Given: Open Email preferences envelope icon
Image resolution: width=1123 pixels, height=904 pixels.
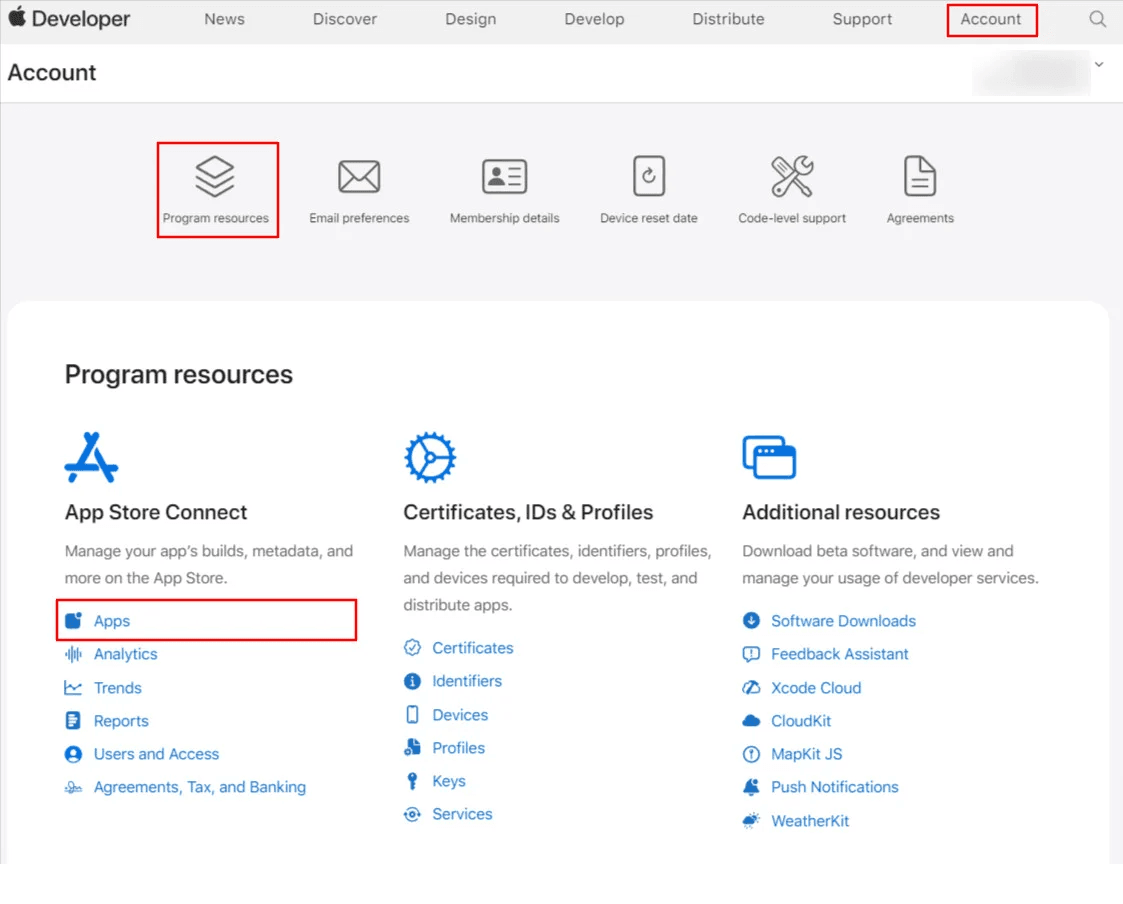Looking at the screenshot, I should [359, 177].
